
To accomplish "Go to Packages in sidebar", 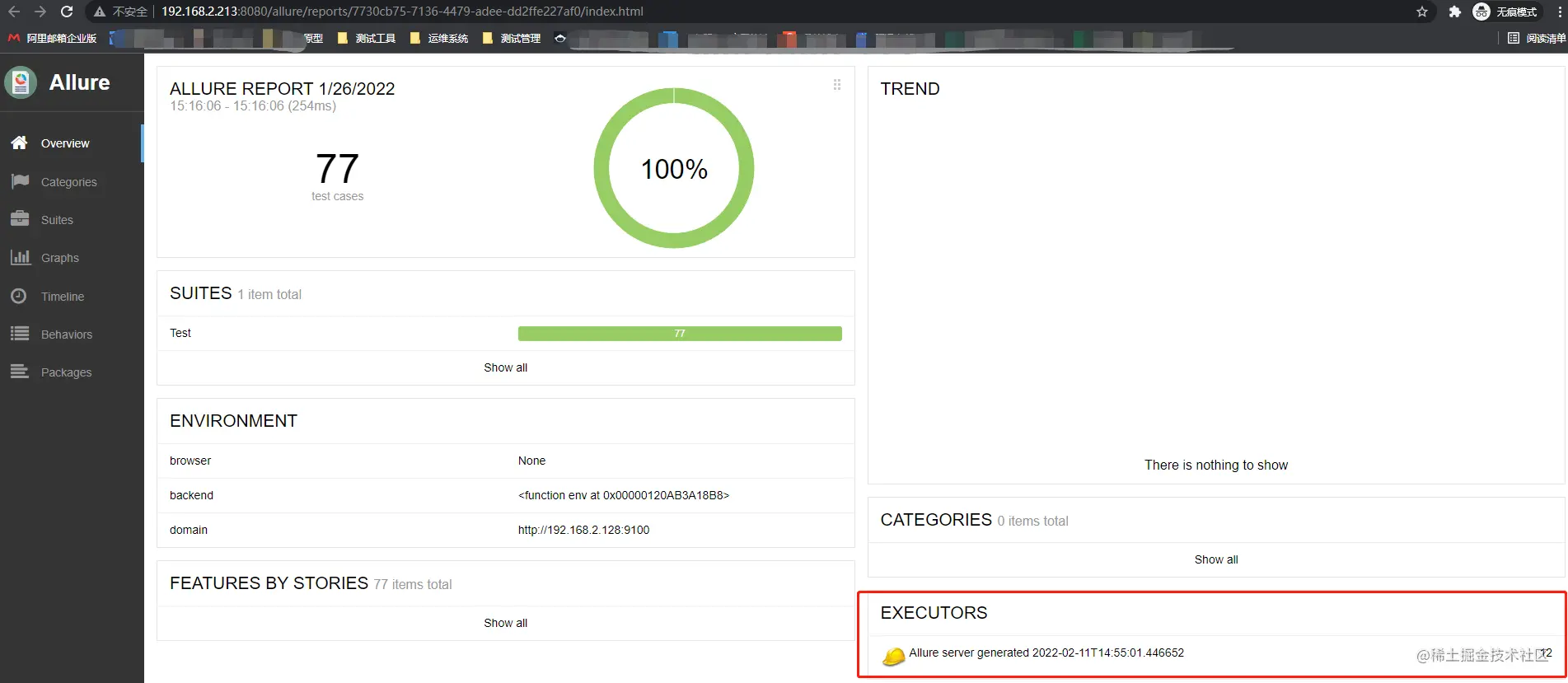I will pyautogui.click(x=72, y=372).
